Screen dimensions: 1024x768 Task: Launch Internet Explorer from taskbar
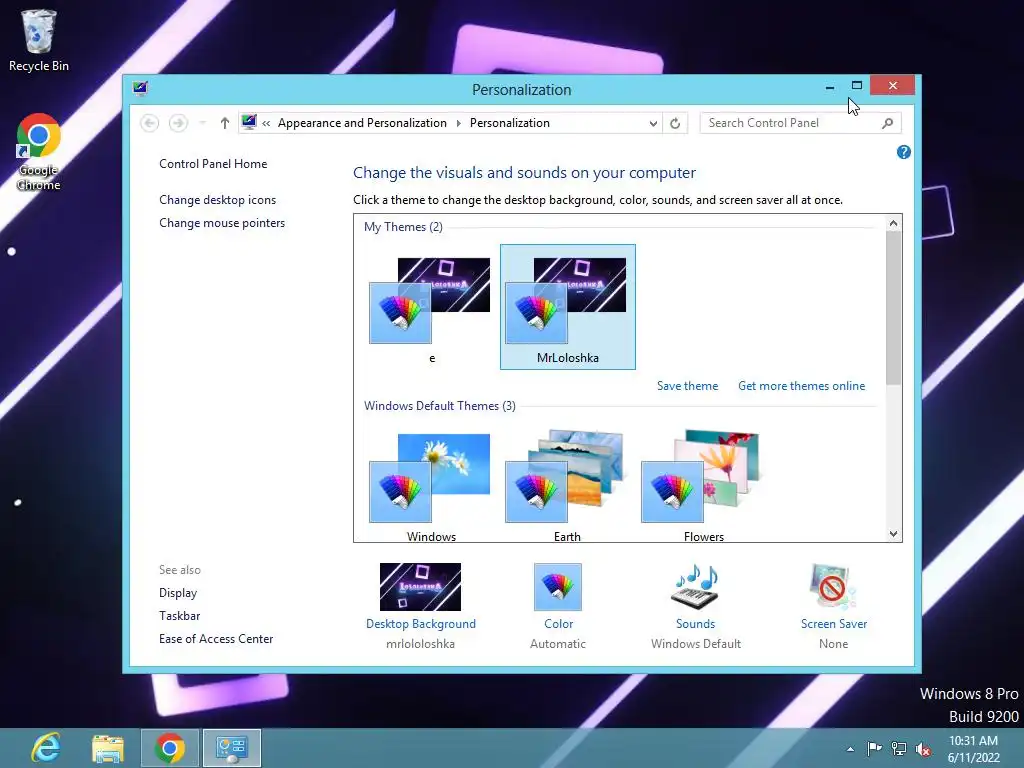point(46,748)
